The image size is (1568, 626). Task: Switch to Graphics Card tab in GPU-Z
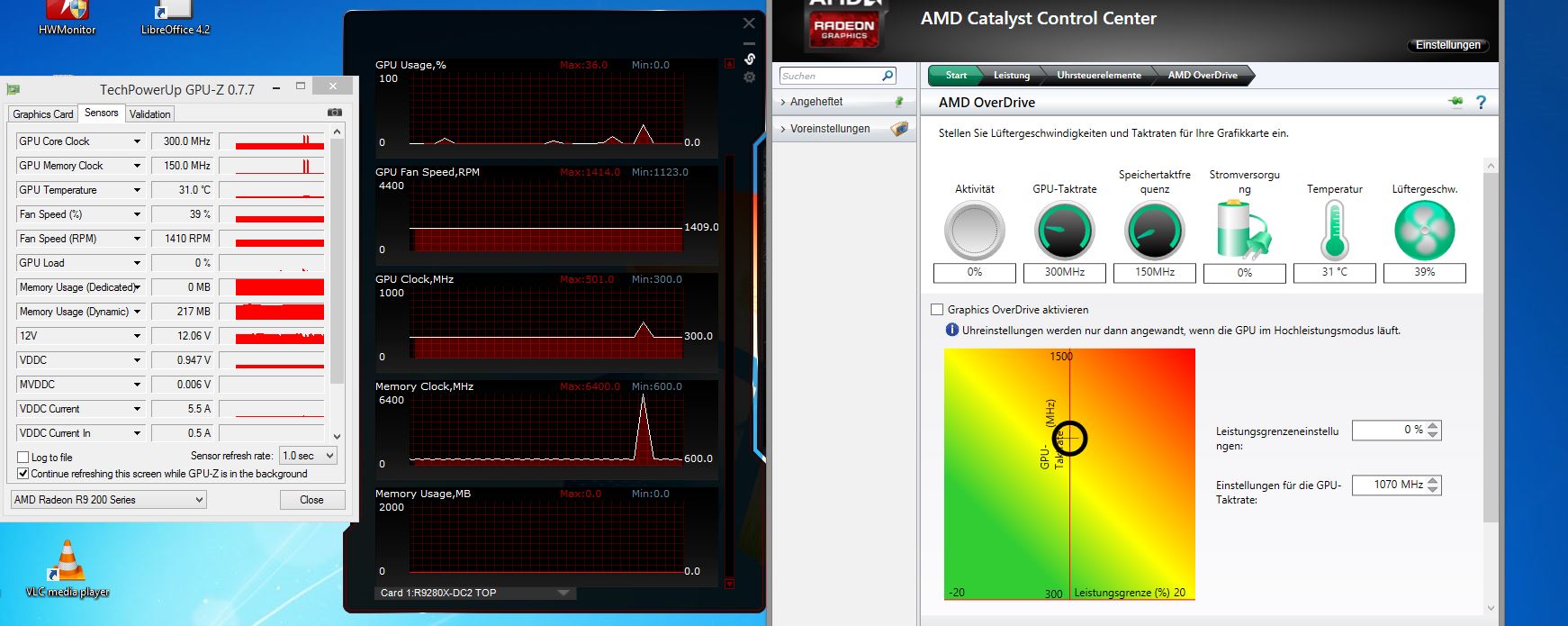pyautogui.click(x=43, y=114)
